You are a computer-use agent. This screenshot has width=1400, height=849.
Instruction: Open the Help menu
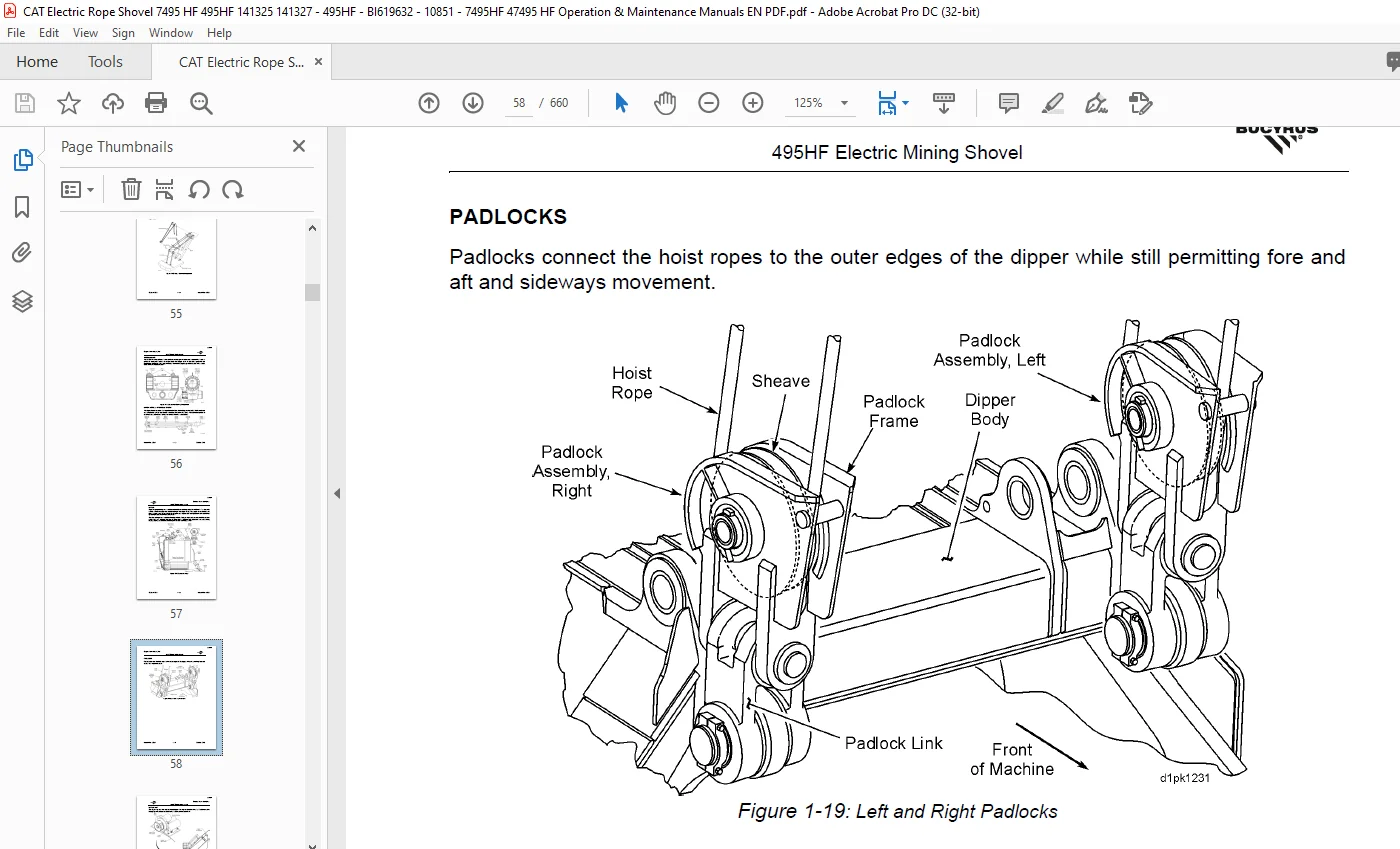click(x=219, y=33)
